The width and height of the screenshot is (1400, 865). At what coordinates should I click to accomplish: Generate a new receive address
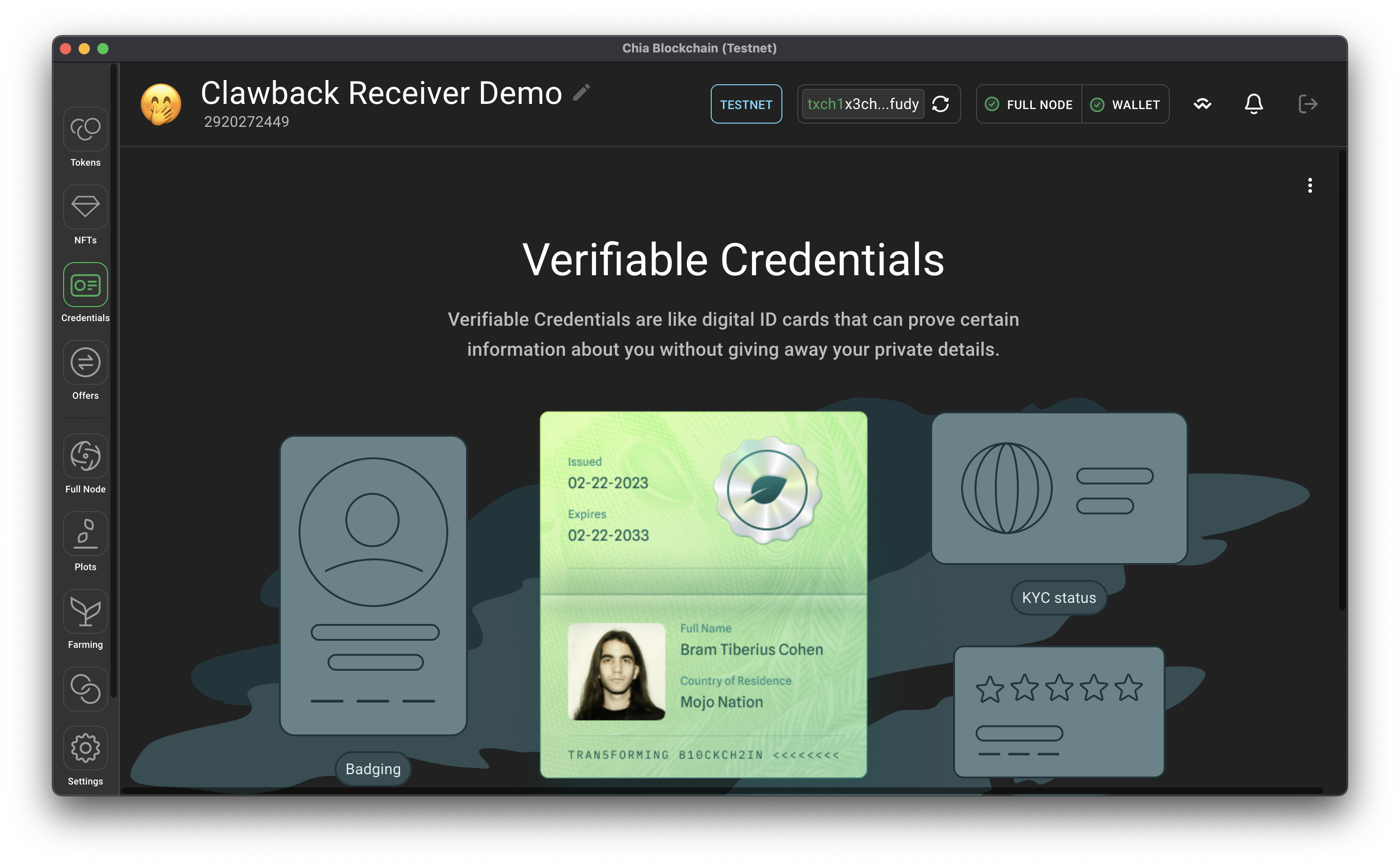pos(940,104)
